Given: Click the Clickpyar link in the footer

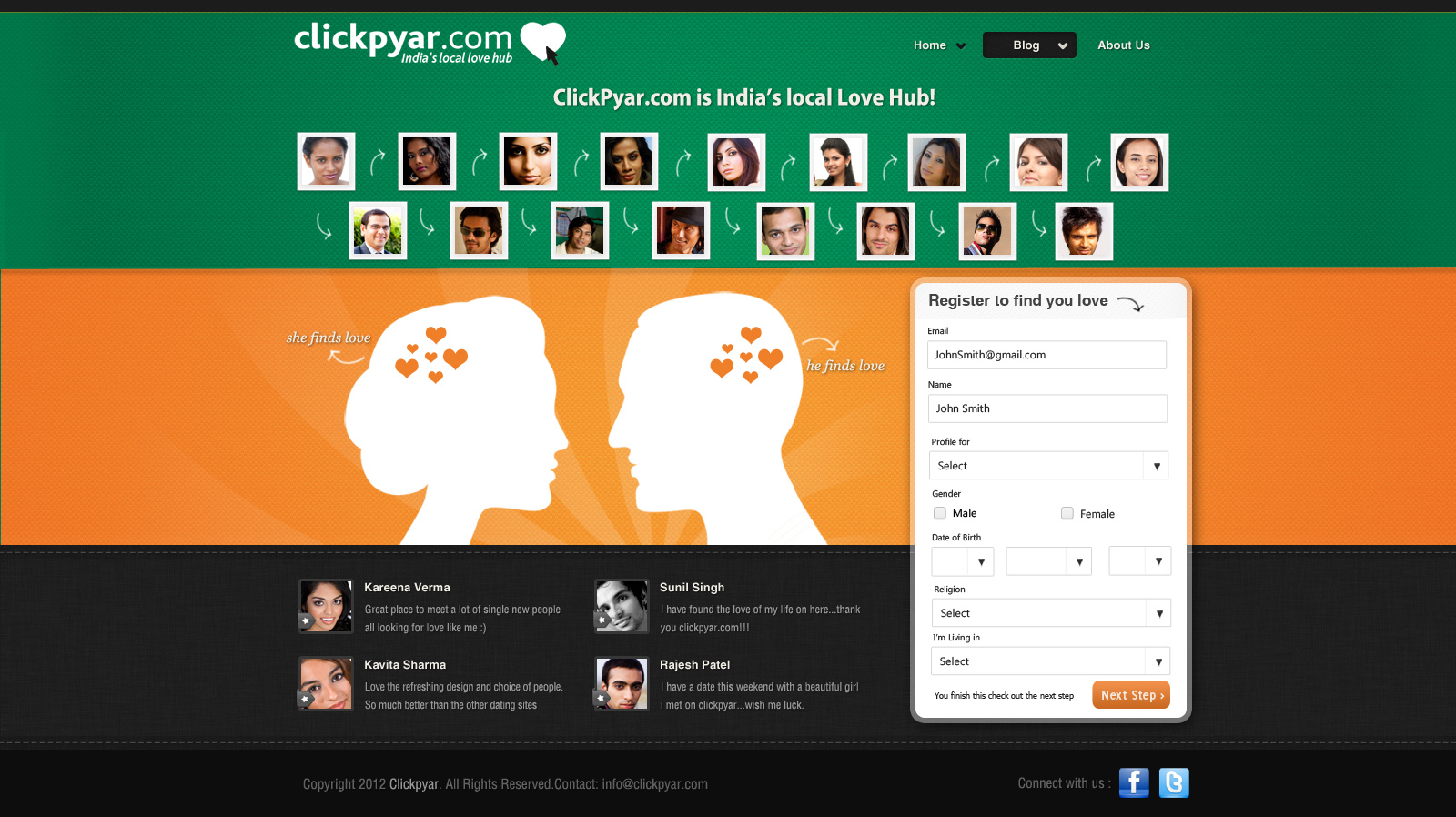Looking at the screenshot, I should 414,784.
